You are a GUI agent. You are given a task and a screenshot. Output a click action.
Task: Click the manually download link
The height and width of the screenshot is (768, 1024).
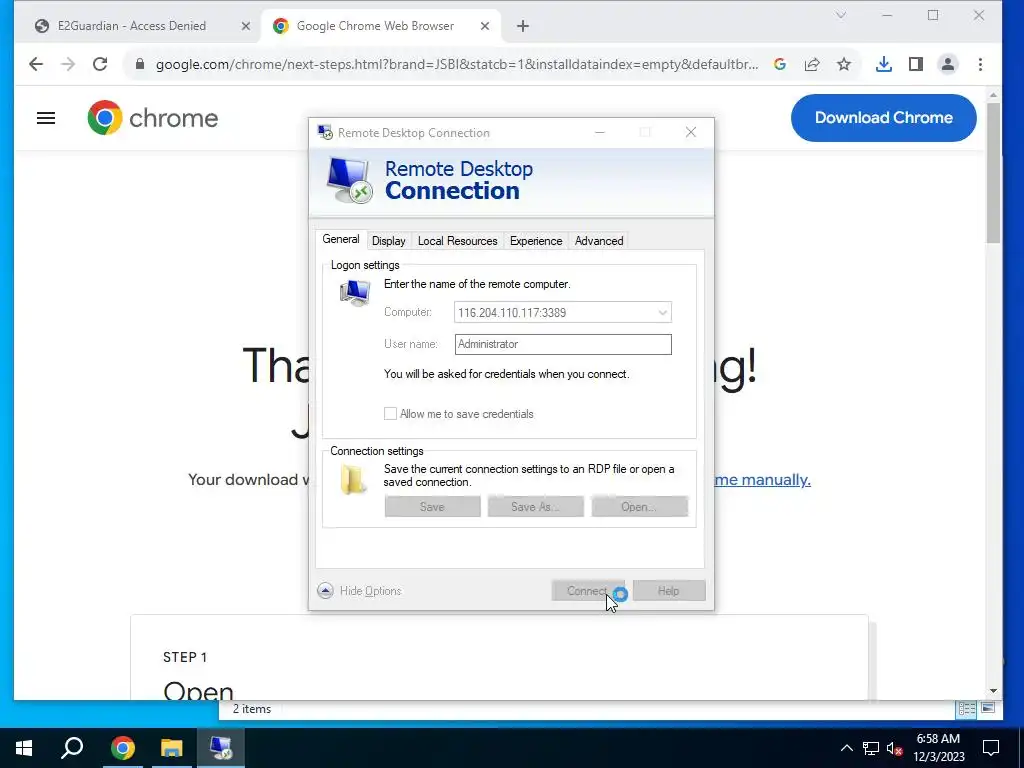(x=762, y=480)
